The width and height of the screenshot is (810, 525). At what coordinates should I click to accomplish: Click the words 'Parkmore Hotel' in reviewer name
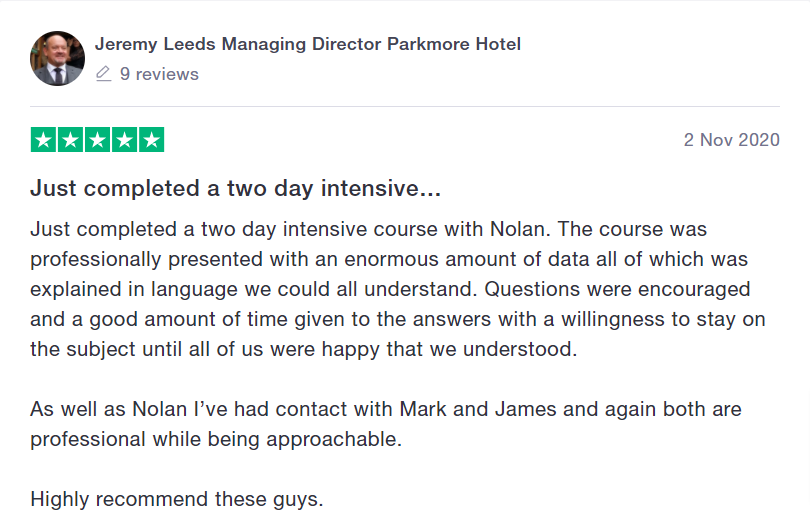click(x=454, y=44)
